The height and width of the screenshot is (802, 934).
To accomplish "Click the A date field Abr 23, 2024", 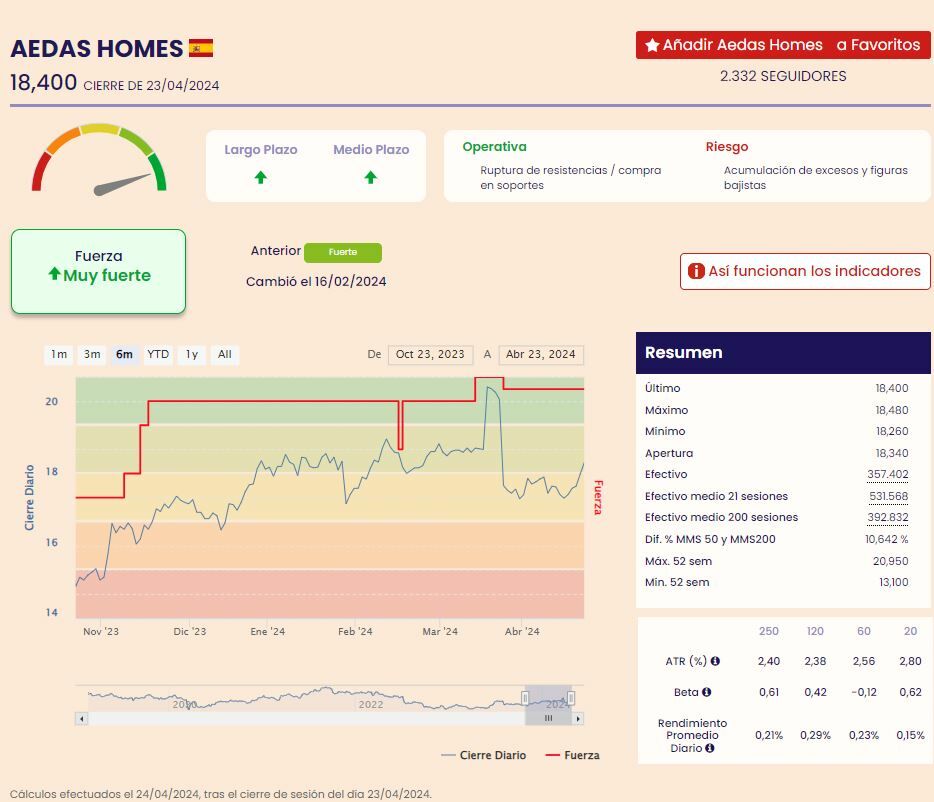I will tap(541, 355).
